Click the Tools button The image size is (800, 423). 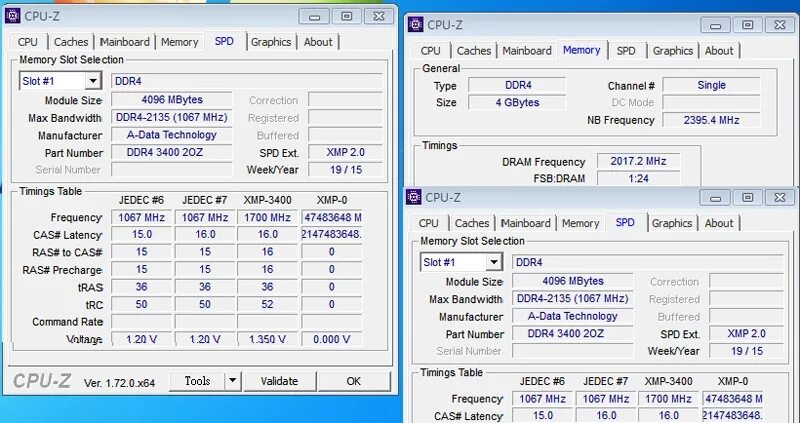click(197, 381)
